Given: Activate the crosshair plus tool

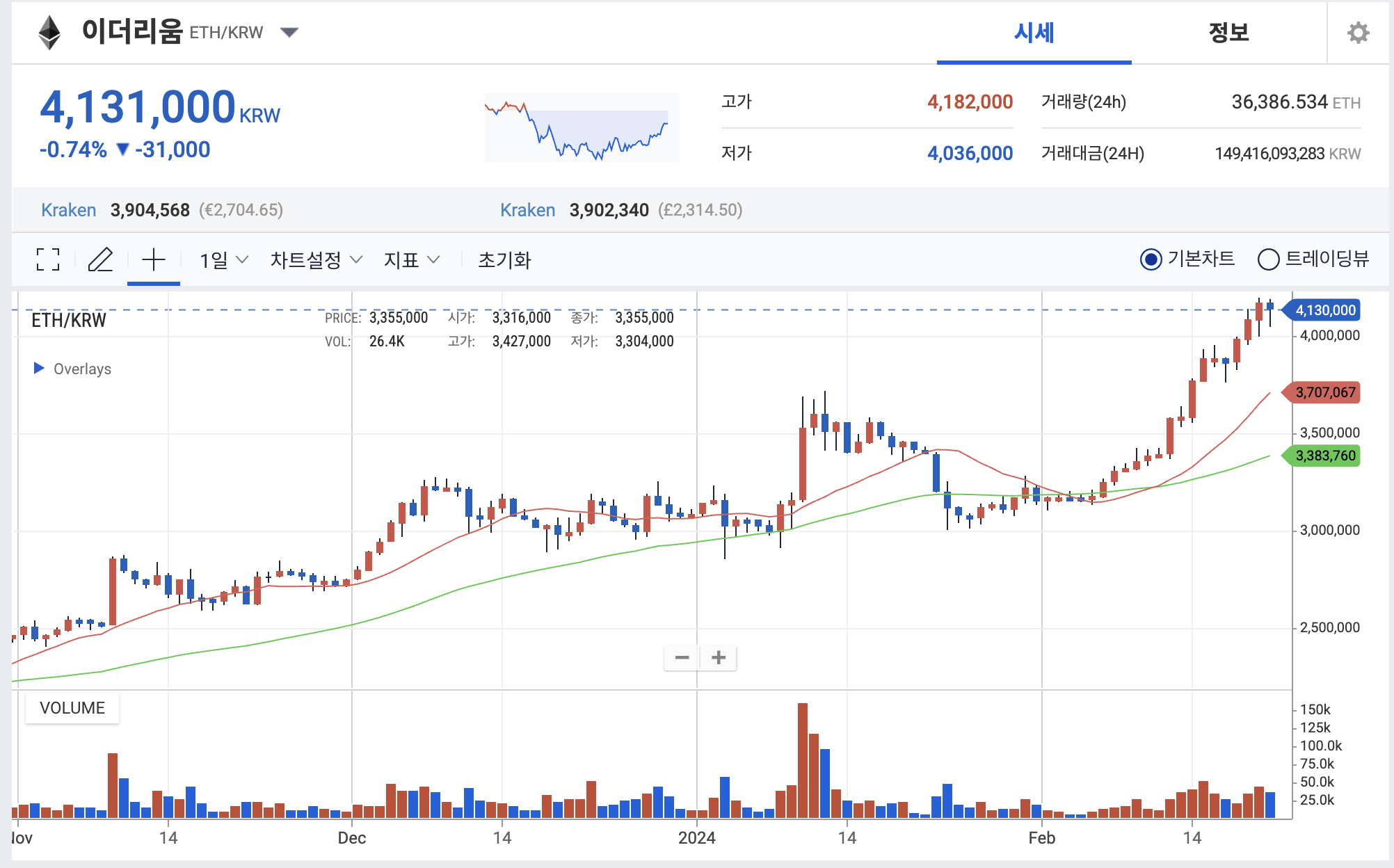Looking at the screenshot, I should point(154,259).
